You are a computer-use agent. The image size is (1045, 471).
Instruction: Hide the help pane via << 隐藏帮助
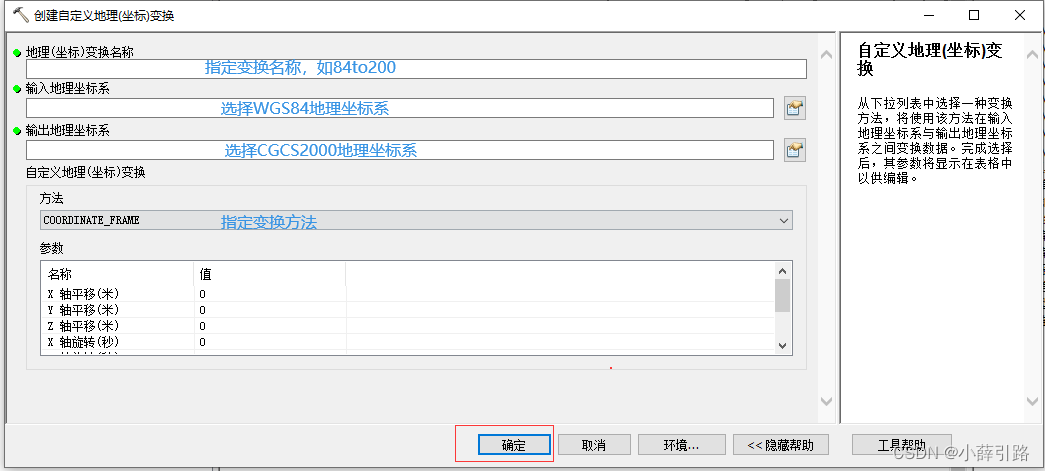[780, 445]
